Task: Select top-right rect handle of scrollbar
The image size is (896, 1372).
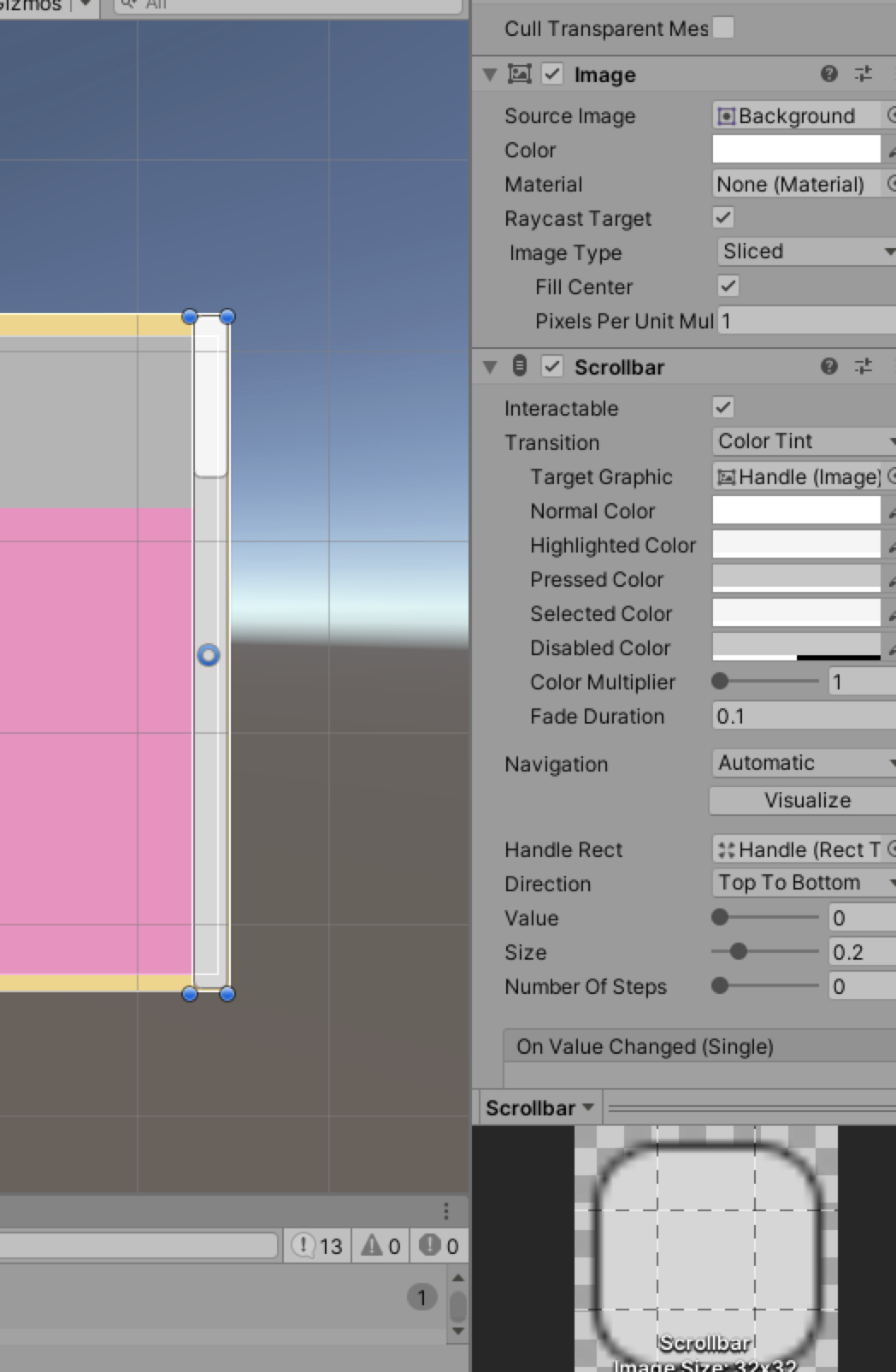Action: pos(227,316)
